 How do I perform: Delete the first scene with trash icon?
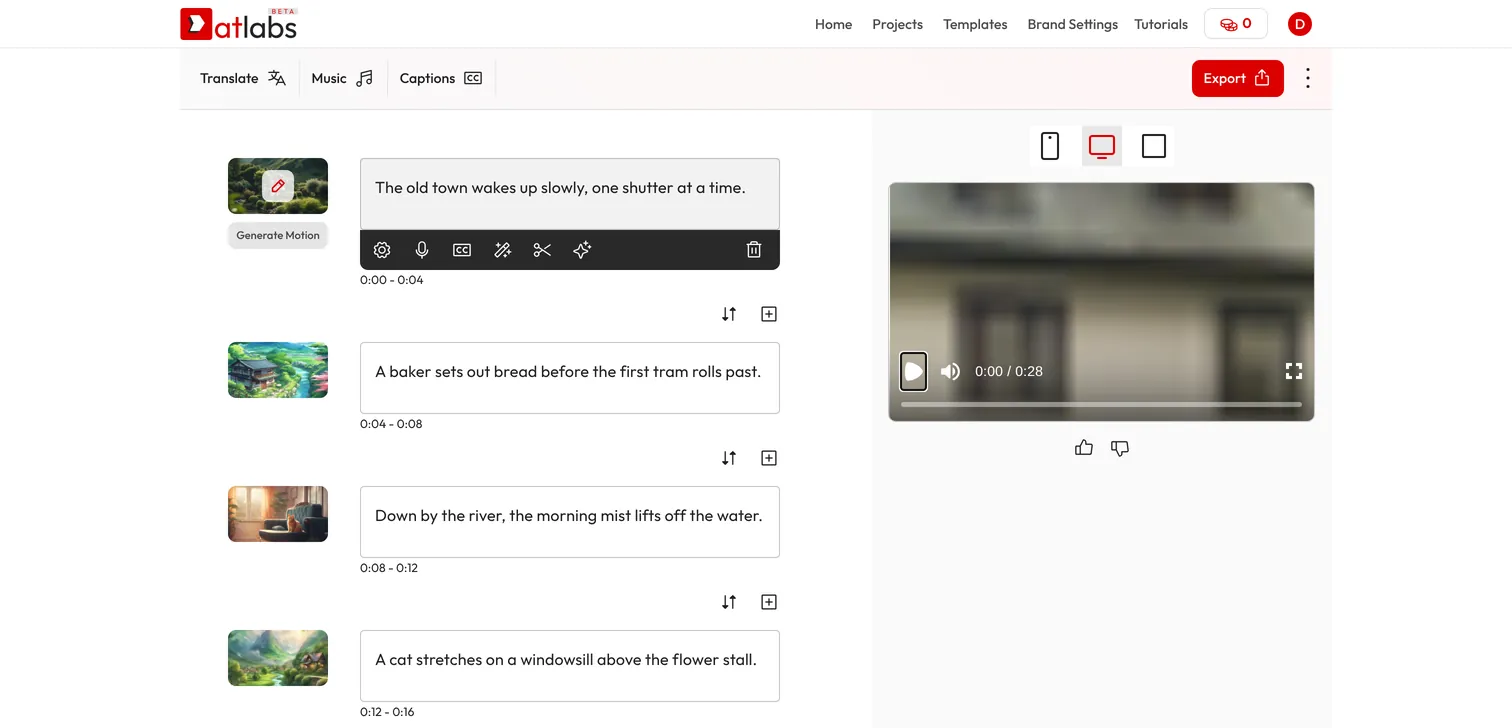tap(754, 250)
